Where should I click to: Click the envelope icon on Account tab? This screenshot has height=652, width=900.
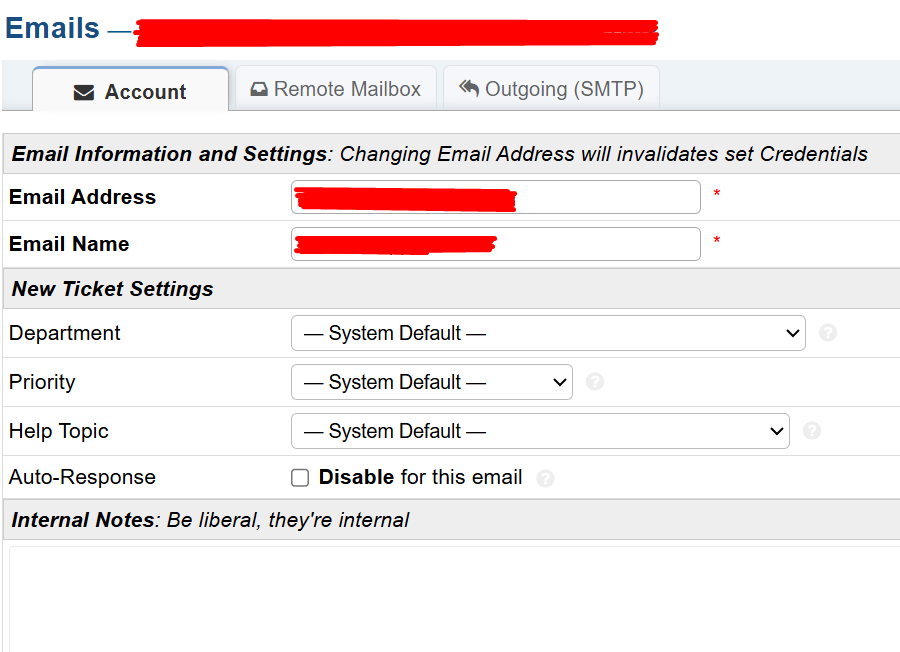click(84, 92)
